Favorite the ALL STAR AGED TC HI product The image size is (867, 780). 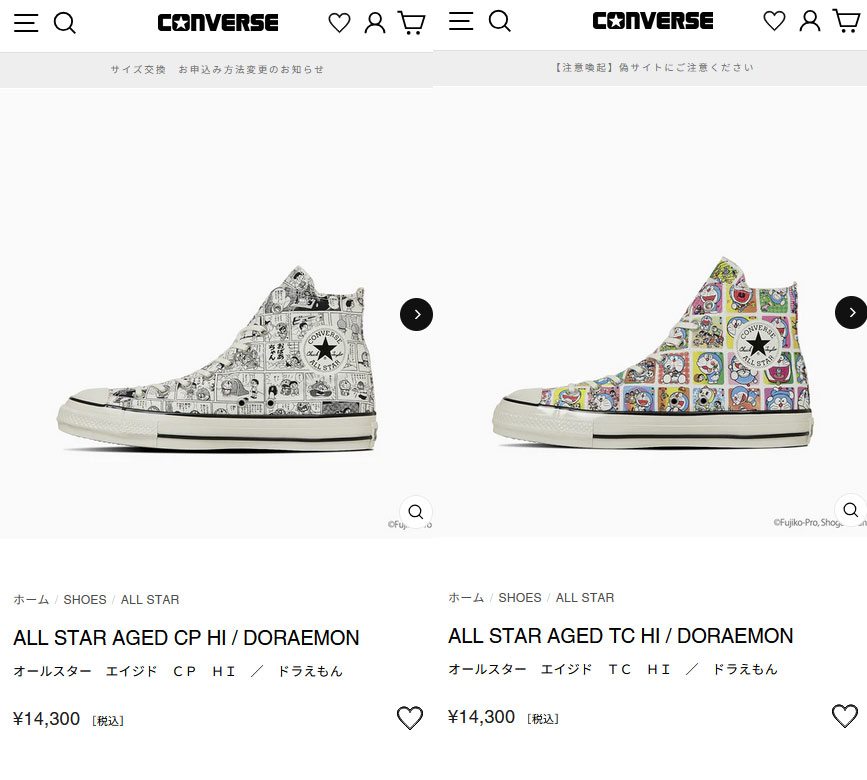point(844,716)
